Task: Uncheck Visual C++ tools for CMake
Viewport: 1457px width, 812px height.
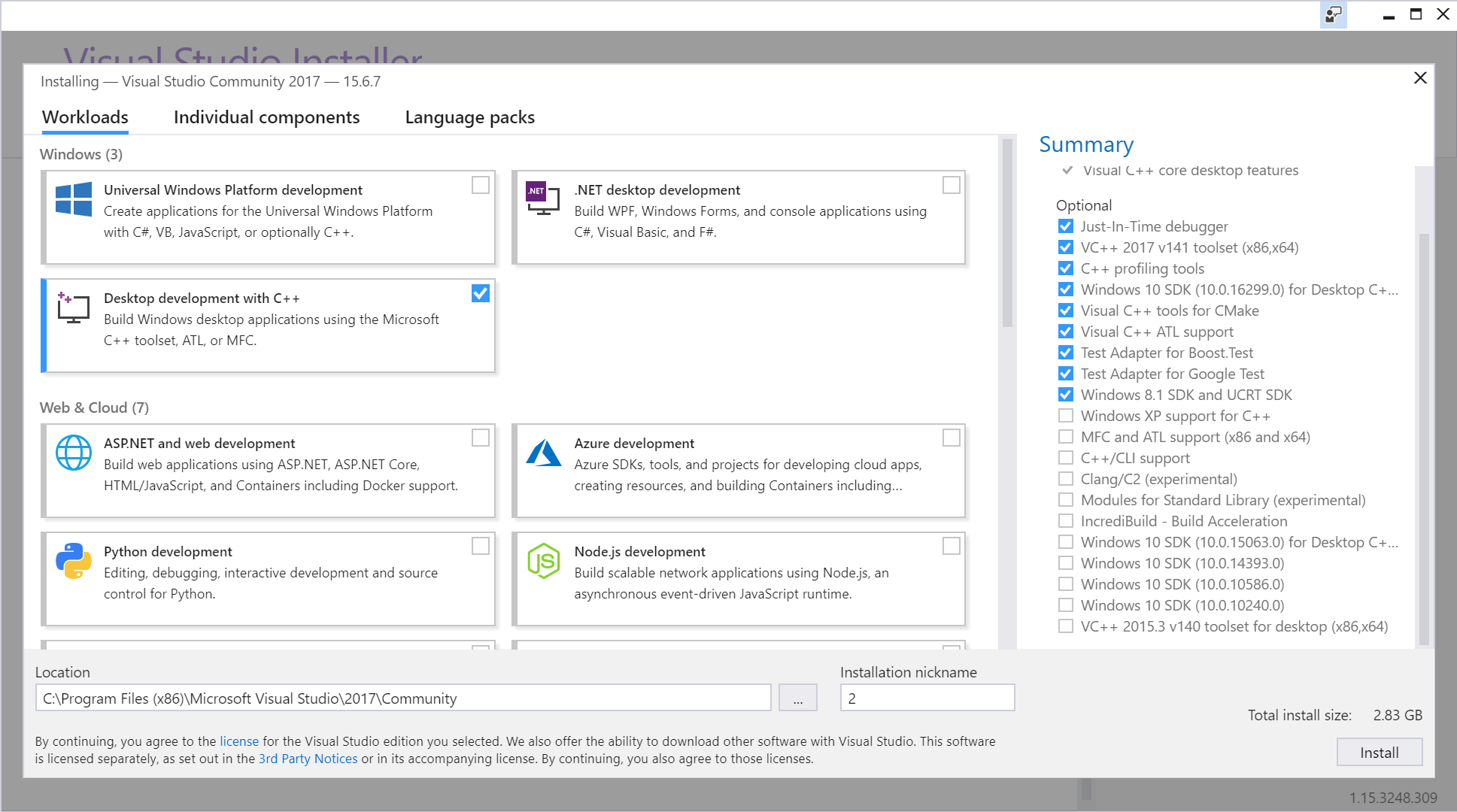Action: pyautogui.click(x=1065, y=311)
